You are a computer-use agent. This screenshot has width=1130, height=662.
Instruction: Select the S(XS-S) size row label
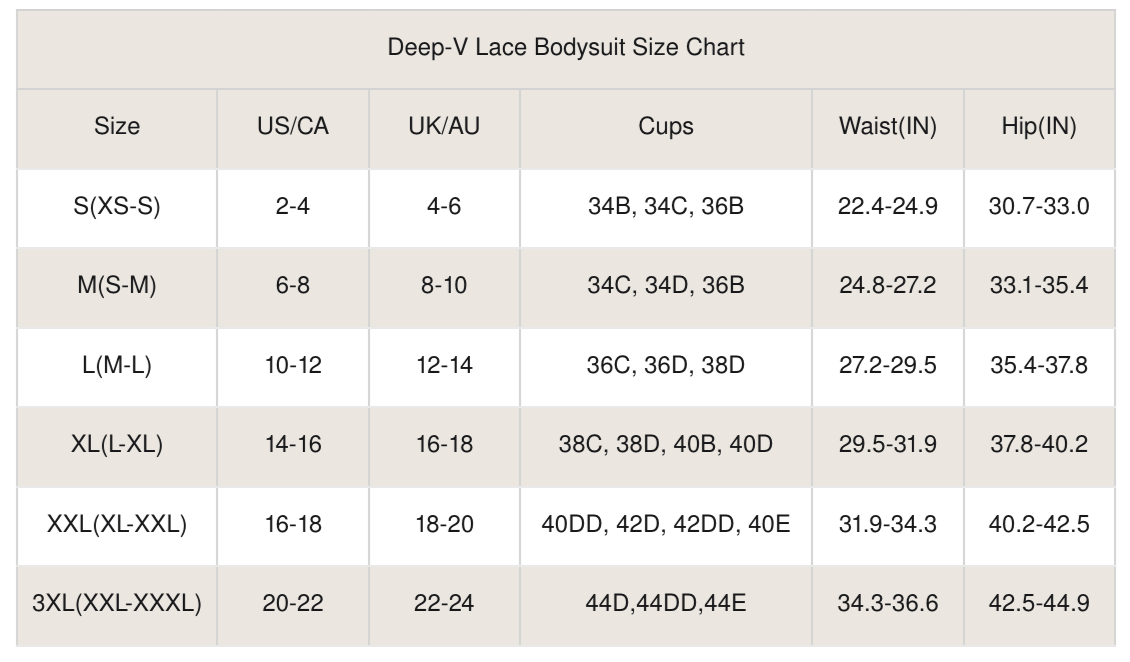tap(117, 207)
